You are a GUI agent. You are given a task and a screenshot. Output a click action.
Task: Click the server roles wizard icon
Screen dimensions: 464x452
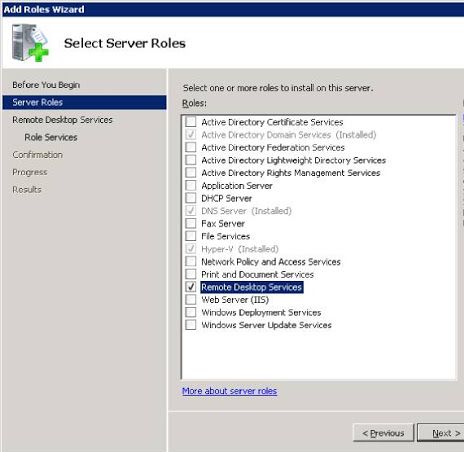30,43
